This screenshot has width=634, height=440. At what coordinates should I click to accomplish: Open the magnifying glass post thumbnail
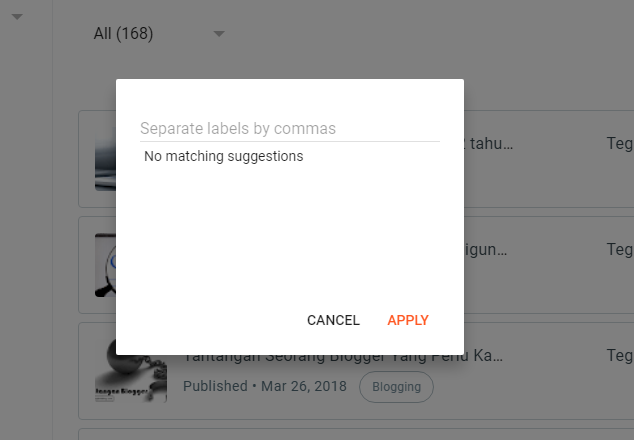pos(105,265)
